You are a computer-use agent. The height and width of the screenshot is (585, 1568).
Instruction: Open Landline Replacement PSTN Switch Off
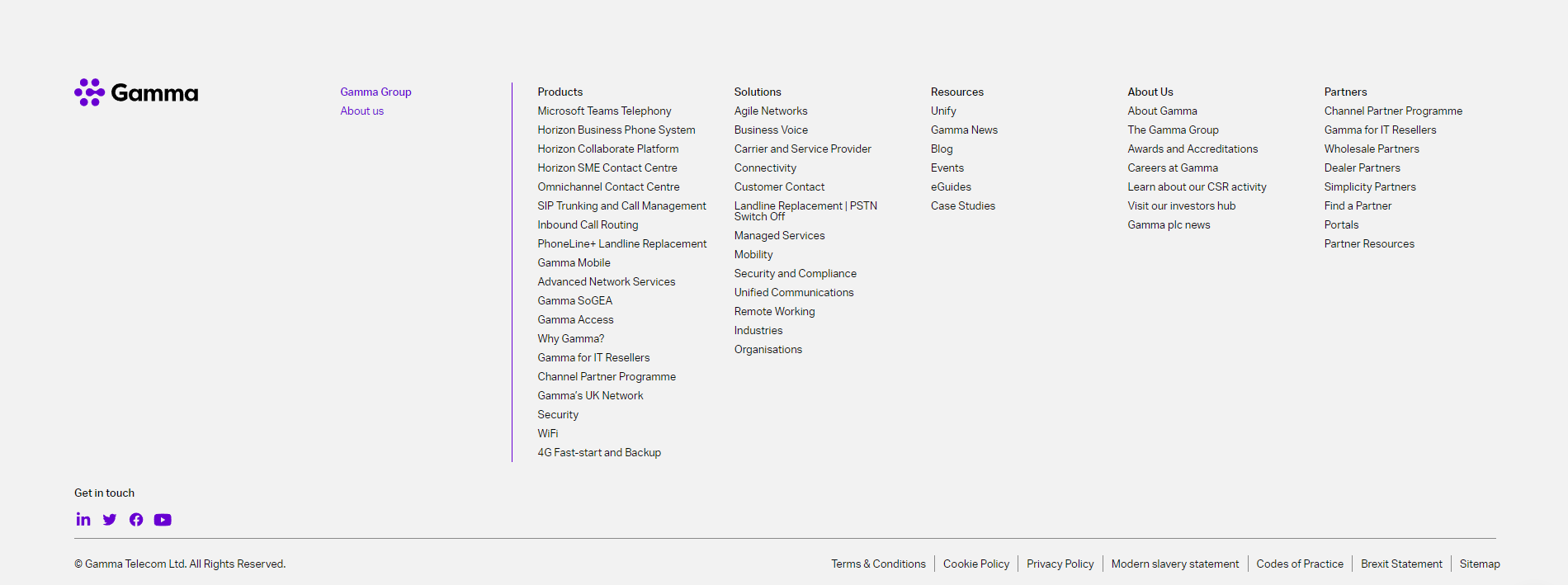coord(805,210)
